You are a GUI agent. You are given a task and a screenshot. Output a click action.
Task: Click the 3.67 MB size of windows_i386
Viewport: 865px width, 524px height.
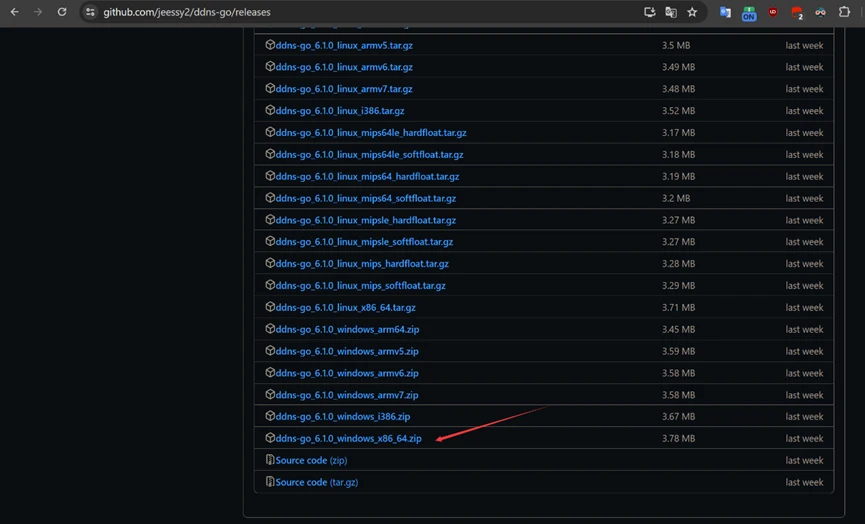(x=679, y=416)
